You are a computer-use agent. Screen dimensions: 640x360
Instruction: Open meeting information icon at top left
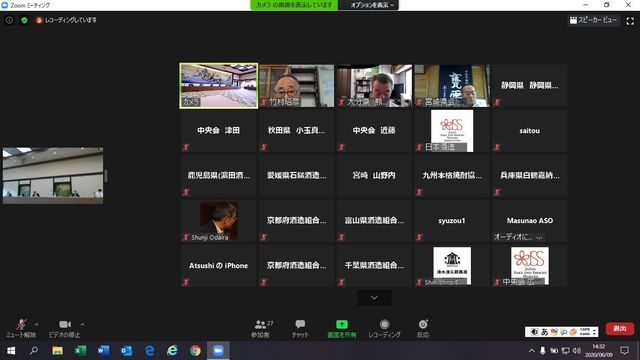(x=9, y=20)
